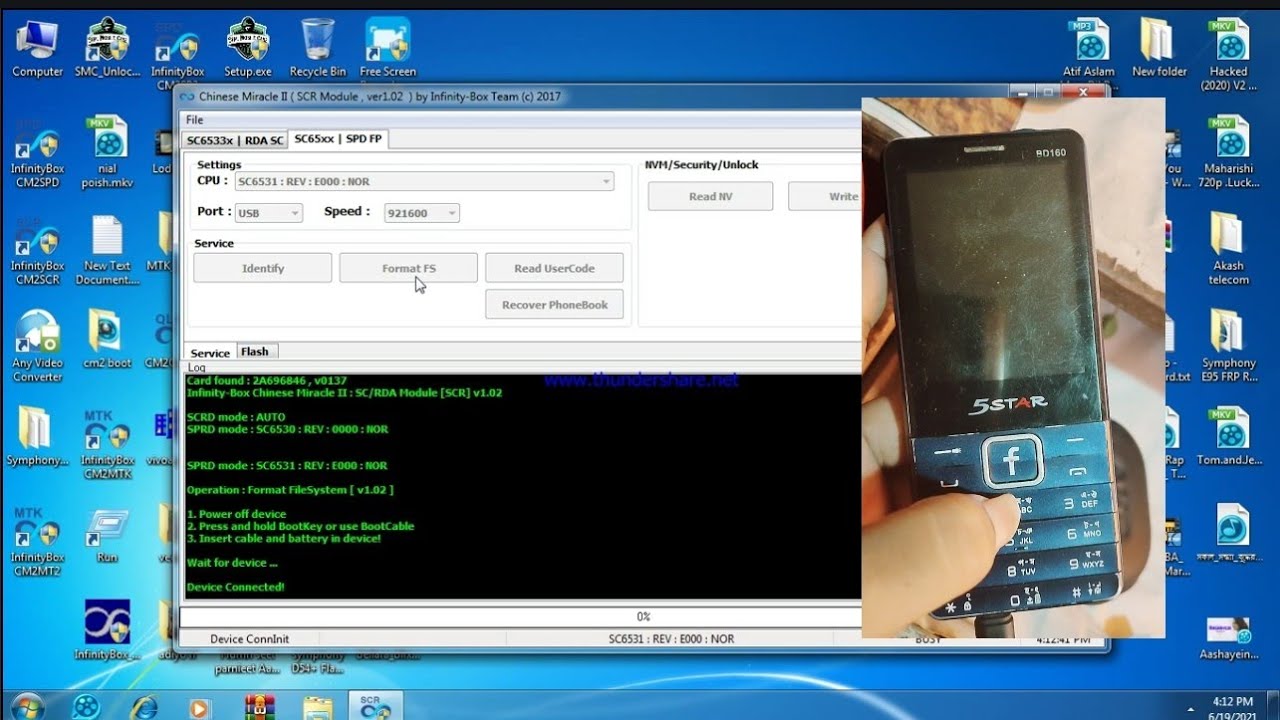Image resolution: width=1280 pixels, height=720 pixels.
Task: Click the Write button in NVM section
Action: pos(824,196)
